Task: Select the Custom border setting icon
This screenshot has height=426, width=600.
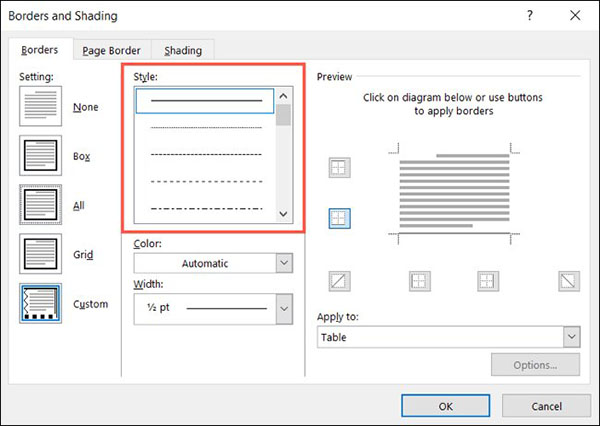Action: [x=40, y=304]
